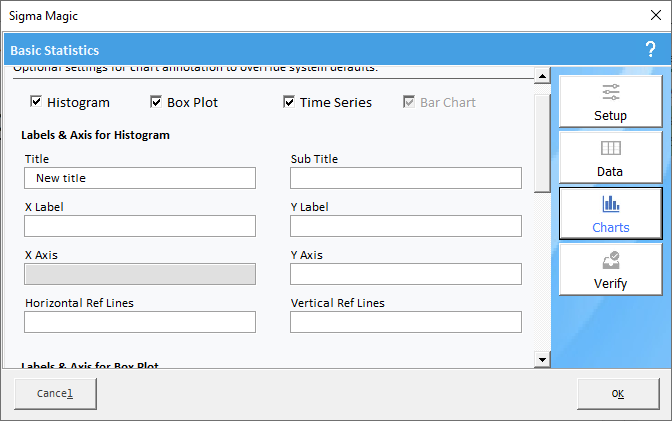Click into the X Label text box
The width and height of the screenshot is (672, 421).
[140, 226]
